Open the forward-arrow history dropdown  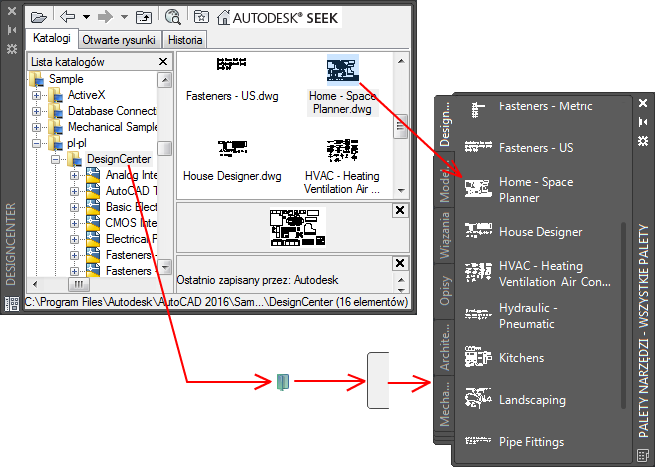[x=124, y=17]
